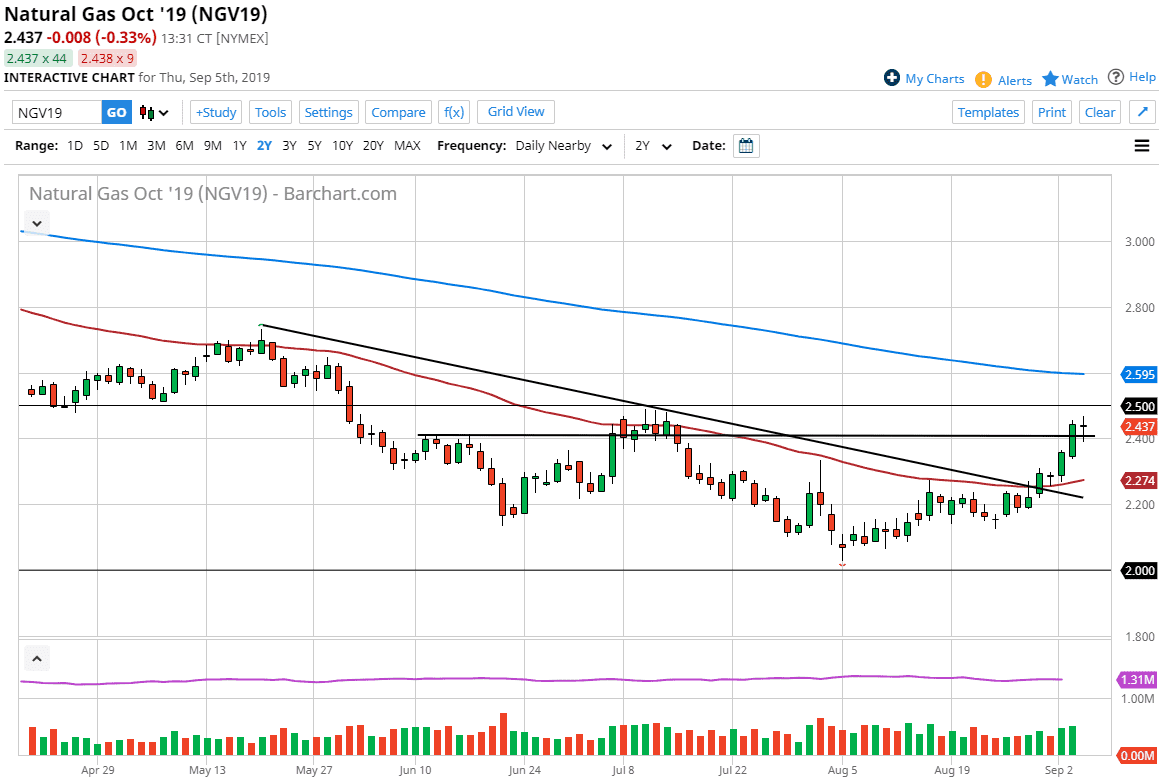Click the Alerts warning icon

point(983,79)
